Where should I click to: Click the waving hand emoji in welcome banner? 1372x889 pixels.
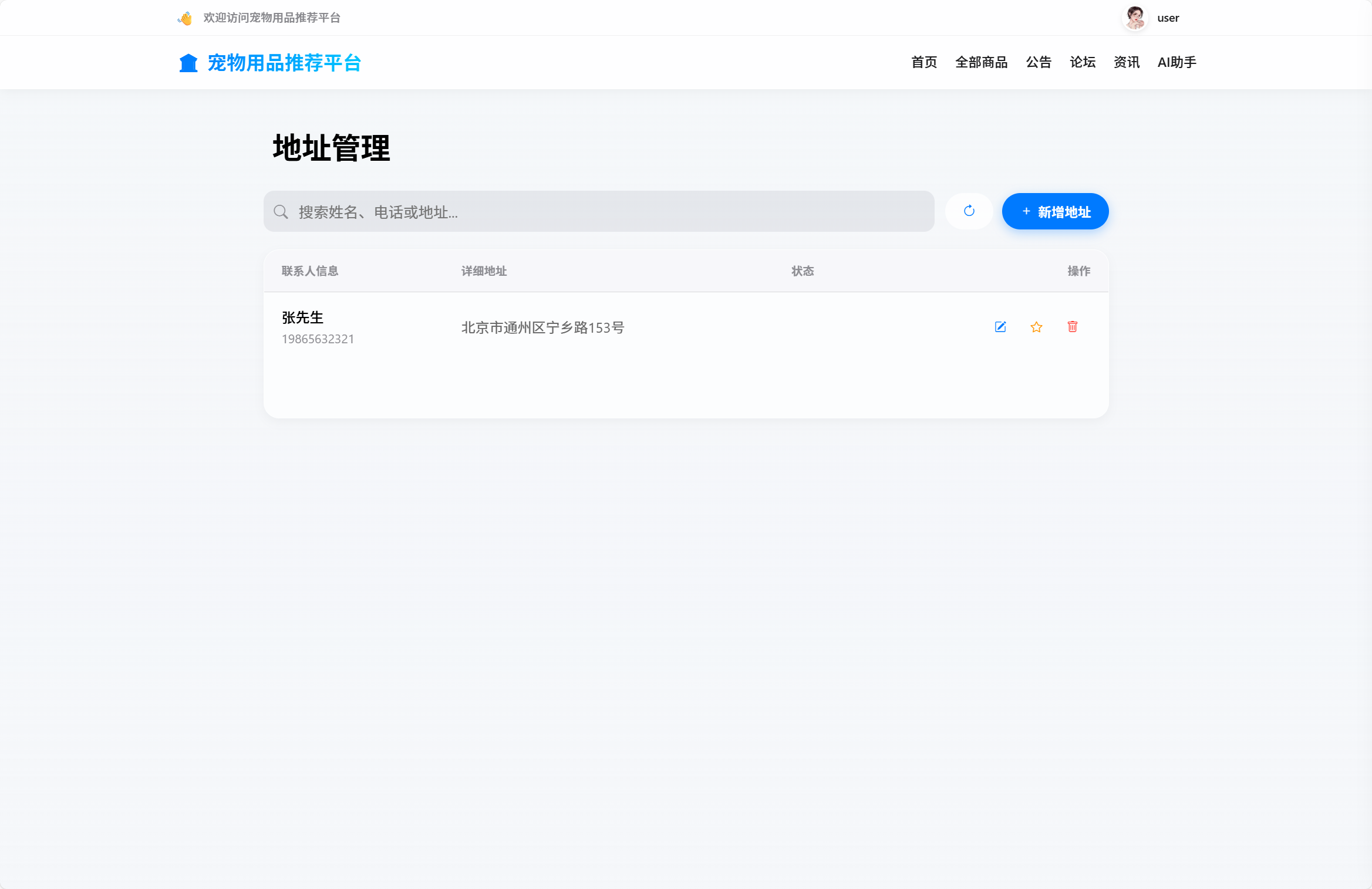coord(184,18)
